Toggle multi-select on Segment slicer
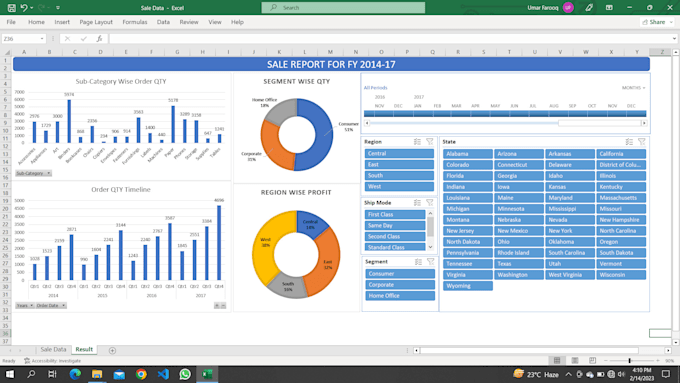The height and width of the screenshot is (383, 680). click(x=418, y=262)
